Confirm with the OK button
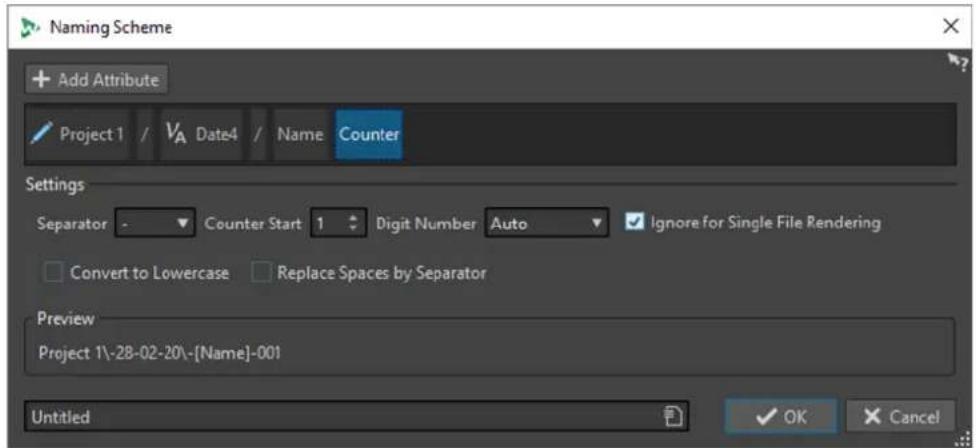The image size is (976, 448). 781,417
